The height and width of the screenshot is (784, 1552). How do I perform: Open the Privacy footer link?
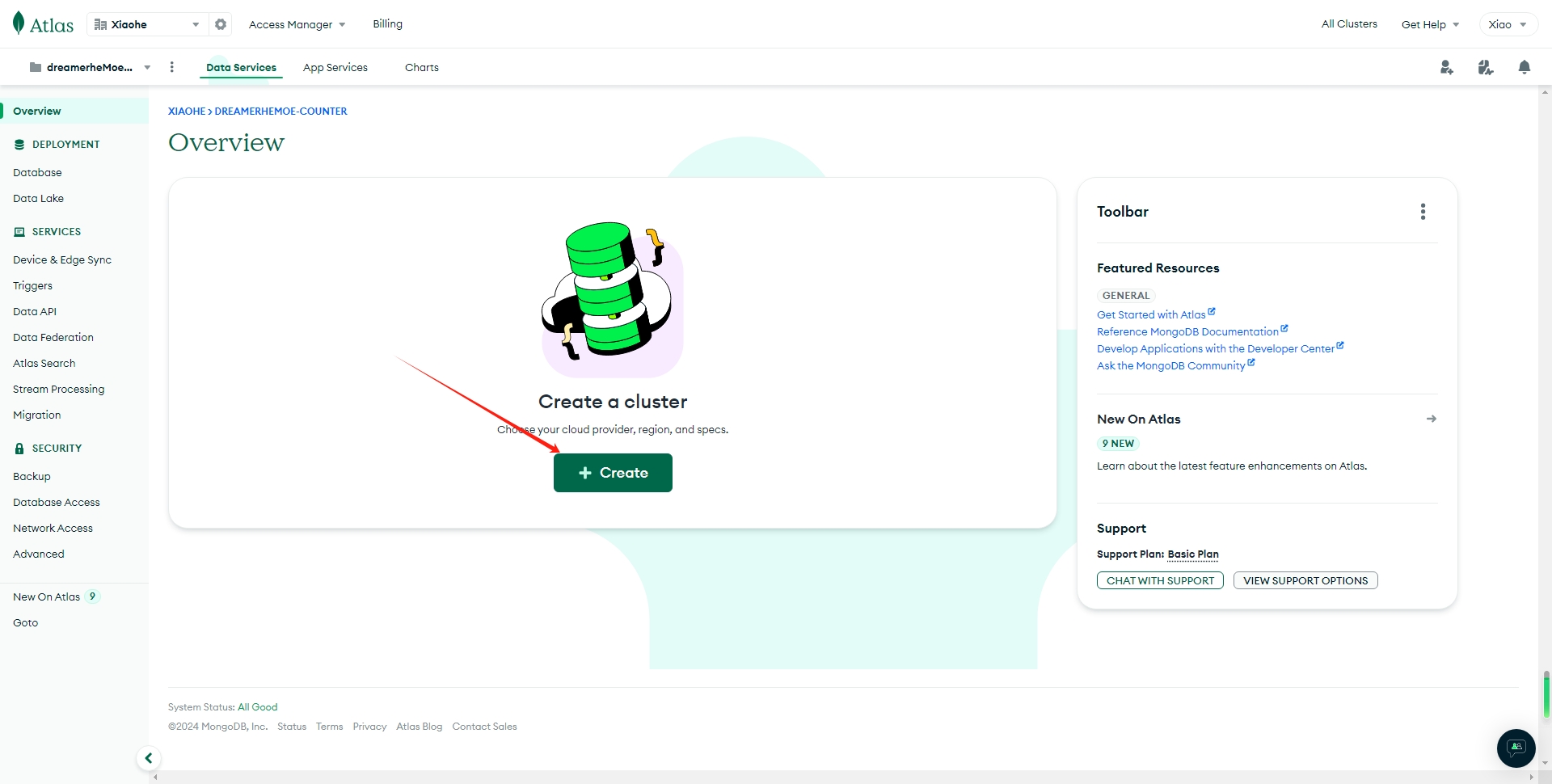369,727
